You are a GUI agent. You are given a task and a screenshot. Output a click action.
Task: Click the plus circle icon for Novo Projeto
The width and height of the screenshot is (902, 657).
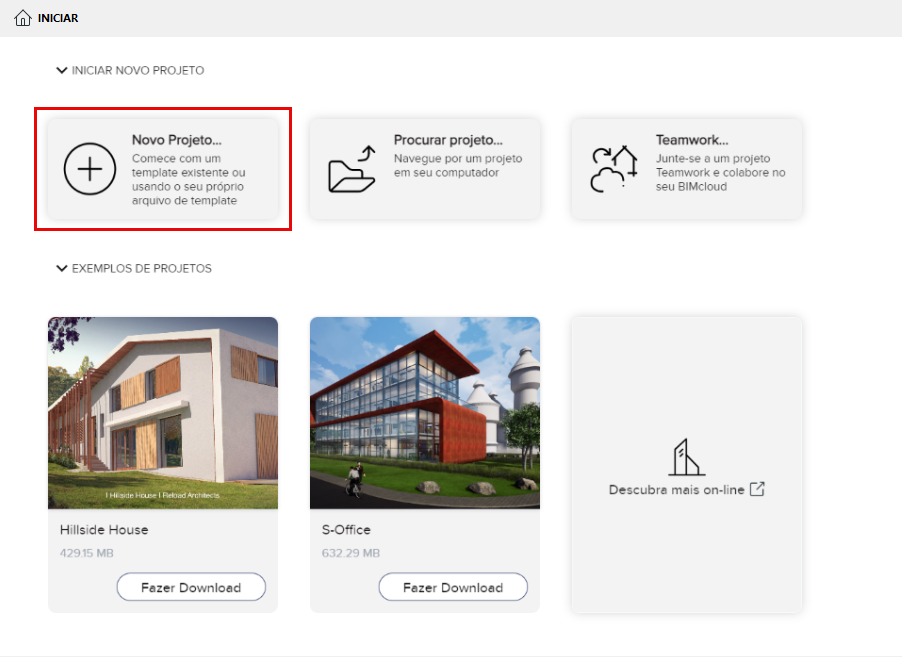tap(90, 169)
